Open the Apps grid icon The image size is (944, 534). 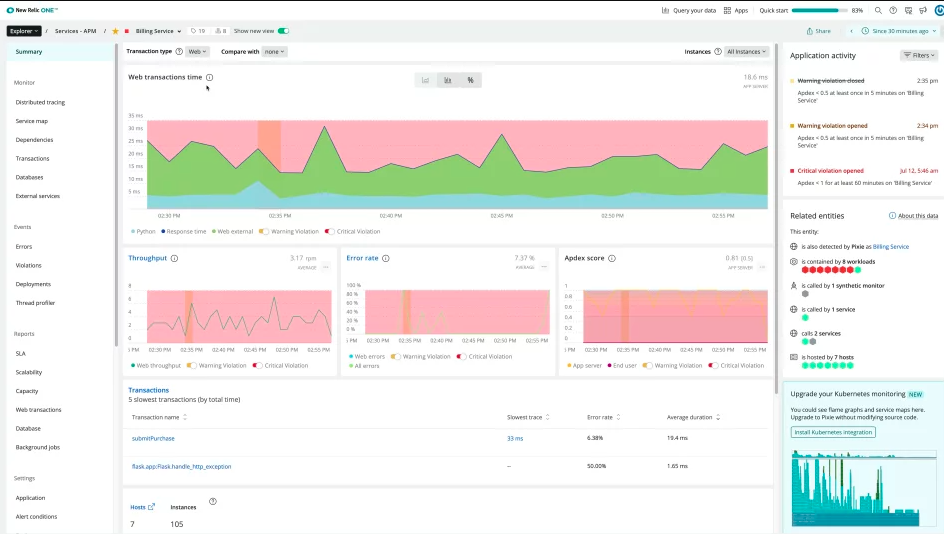tap(727, 10)
